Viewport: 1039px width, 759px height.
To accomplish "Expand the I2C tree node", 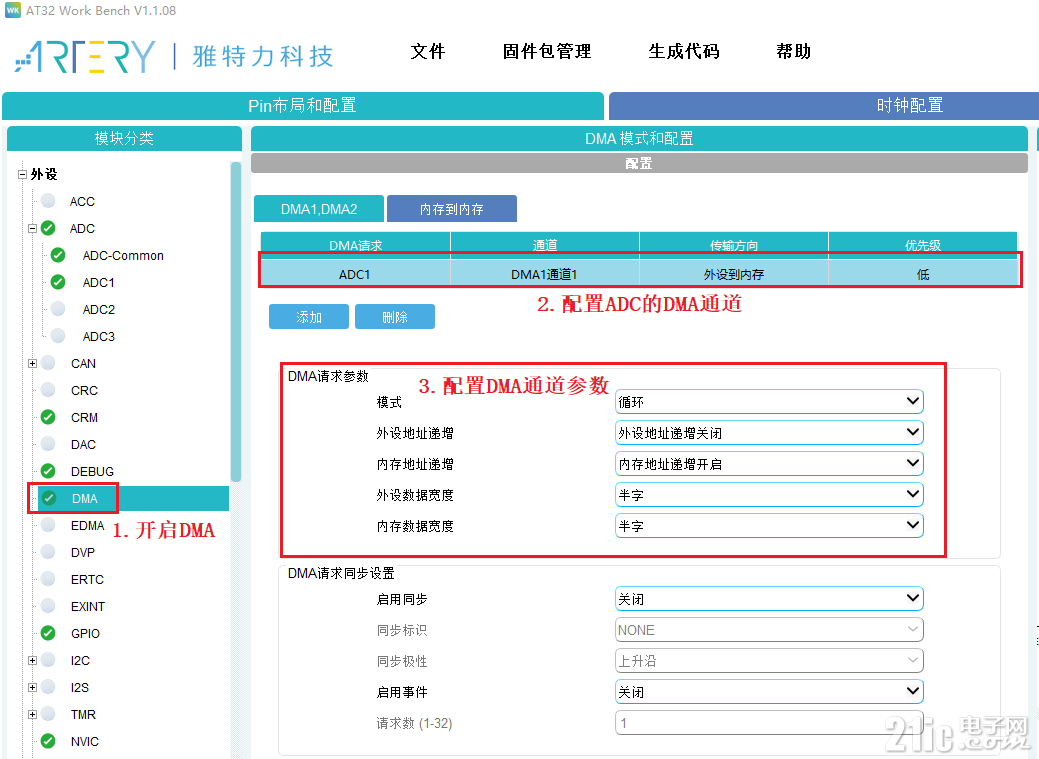I will tap(32, 660).
